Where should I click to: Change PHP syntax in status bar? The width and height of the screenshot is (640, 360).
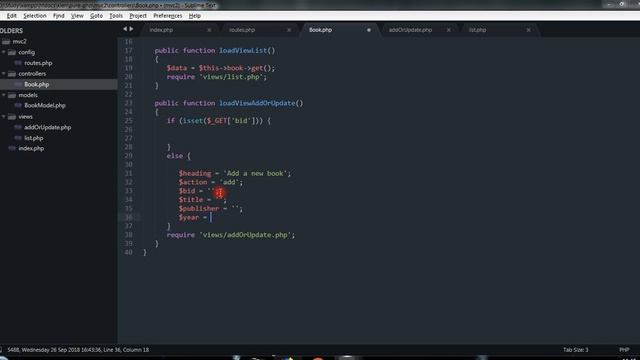tap(624, 350)
